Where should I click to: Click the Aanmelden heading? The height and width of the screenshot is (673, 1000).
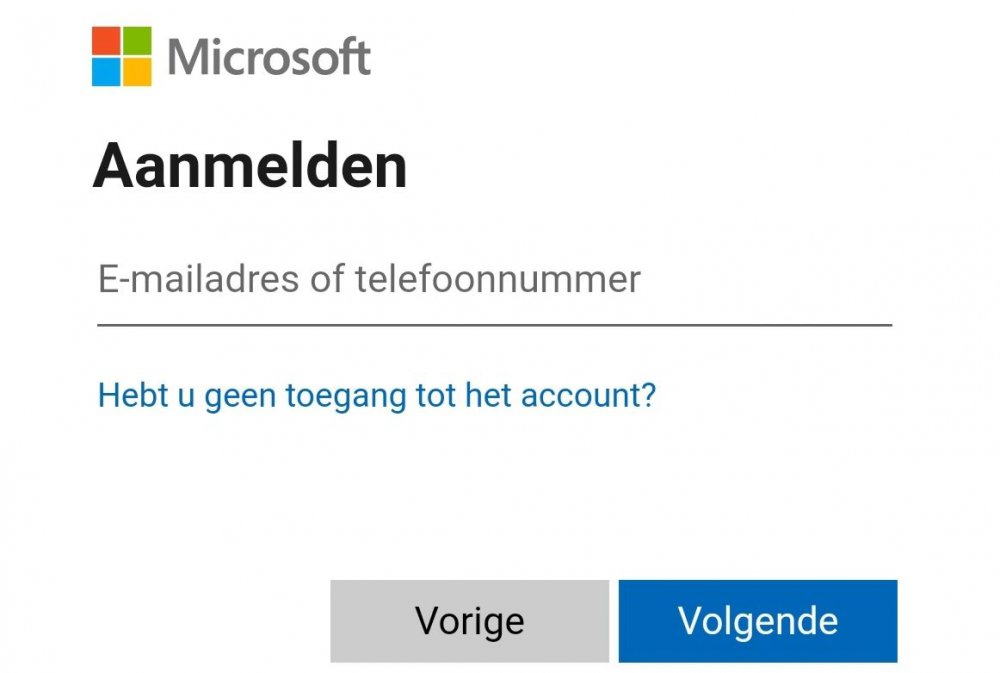[250, 166]
